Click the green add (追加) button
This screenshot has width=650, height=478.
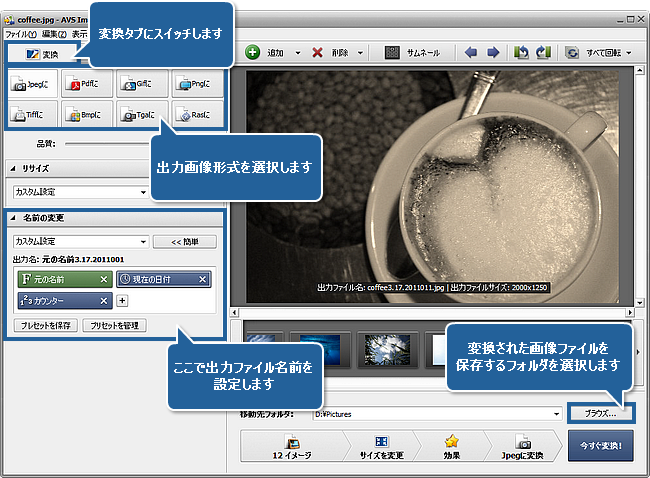pos(253,52)
